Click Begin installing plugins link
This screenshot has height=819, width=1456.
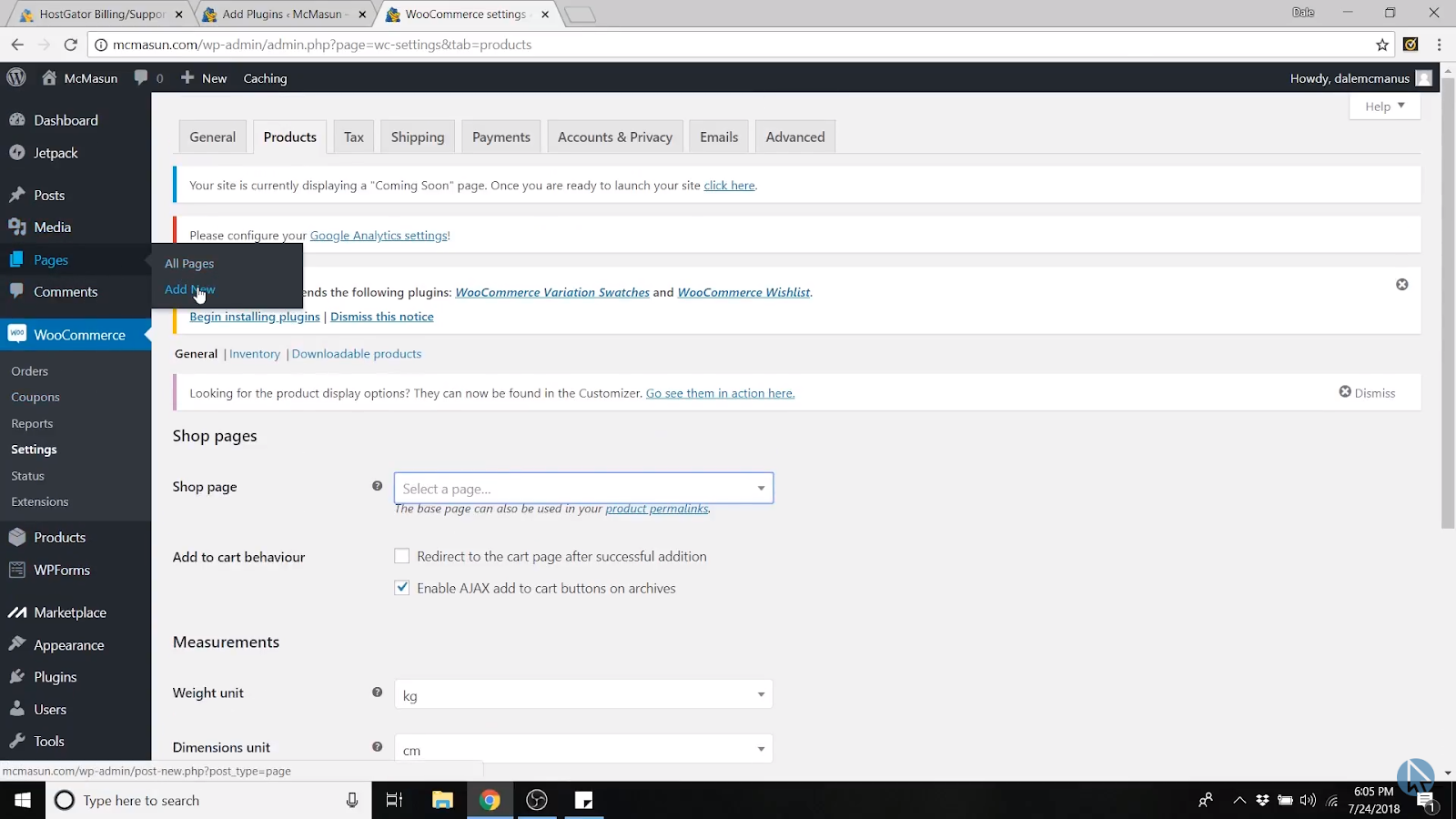[255, 317]
